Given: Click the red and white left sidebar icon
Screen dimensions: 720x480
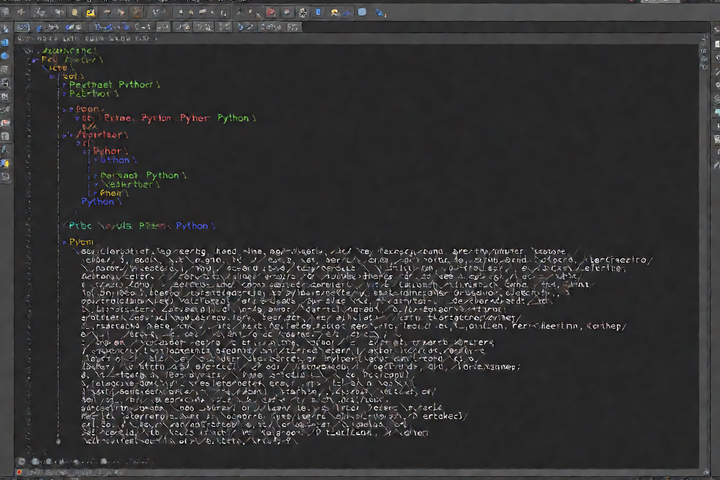Looking at the screenshot, I should (x=5, y=123).
